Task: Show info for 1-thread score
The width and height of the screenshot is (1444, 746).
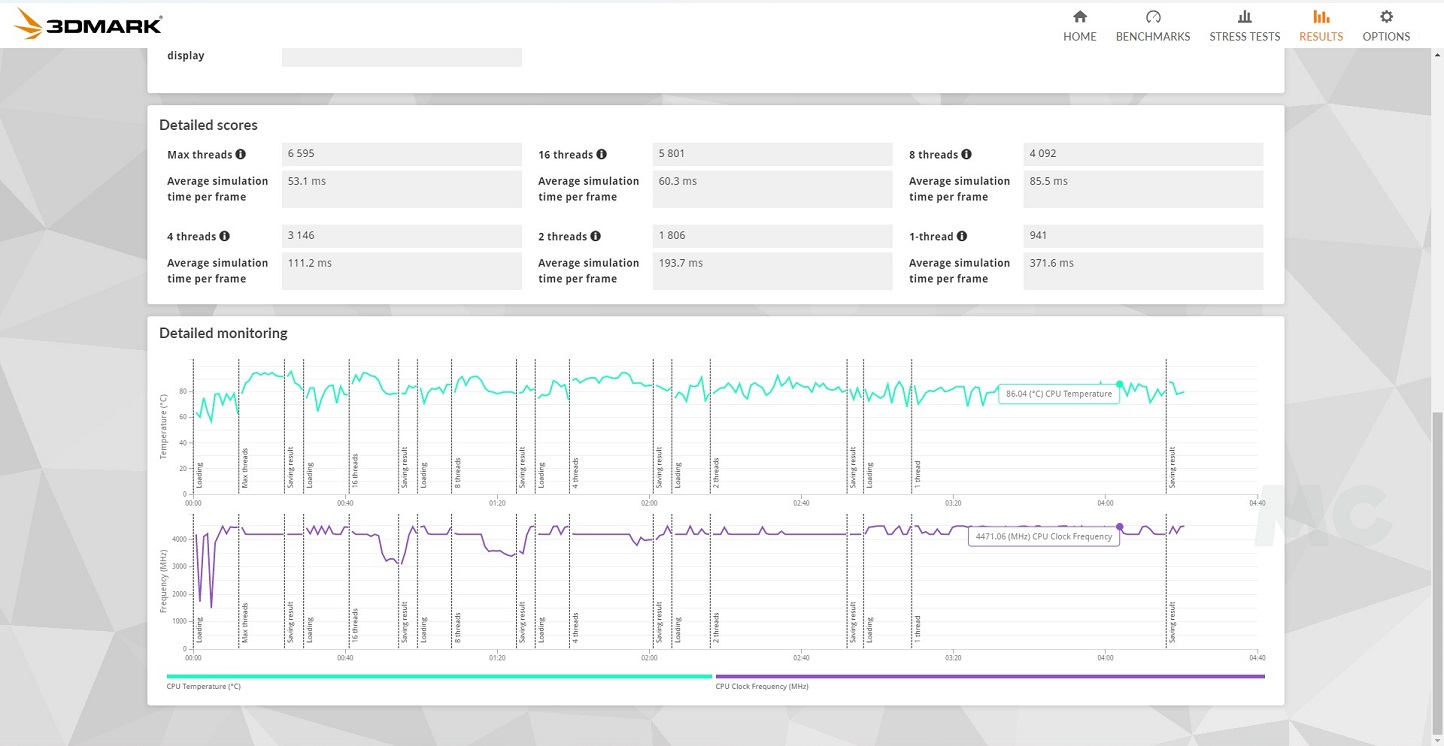Action: point(962,237)
